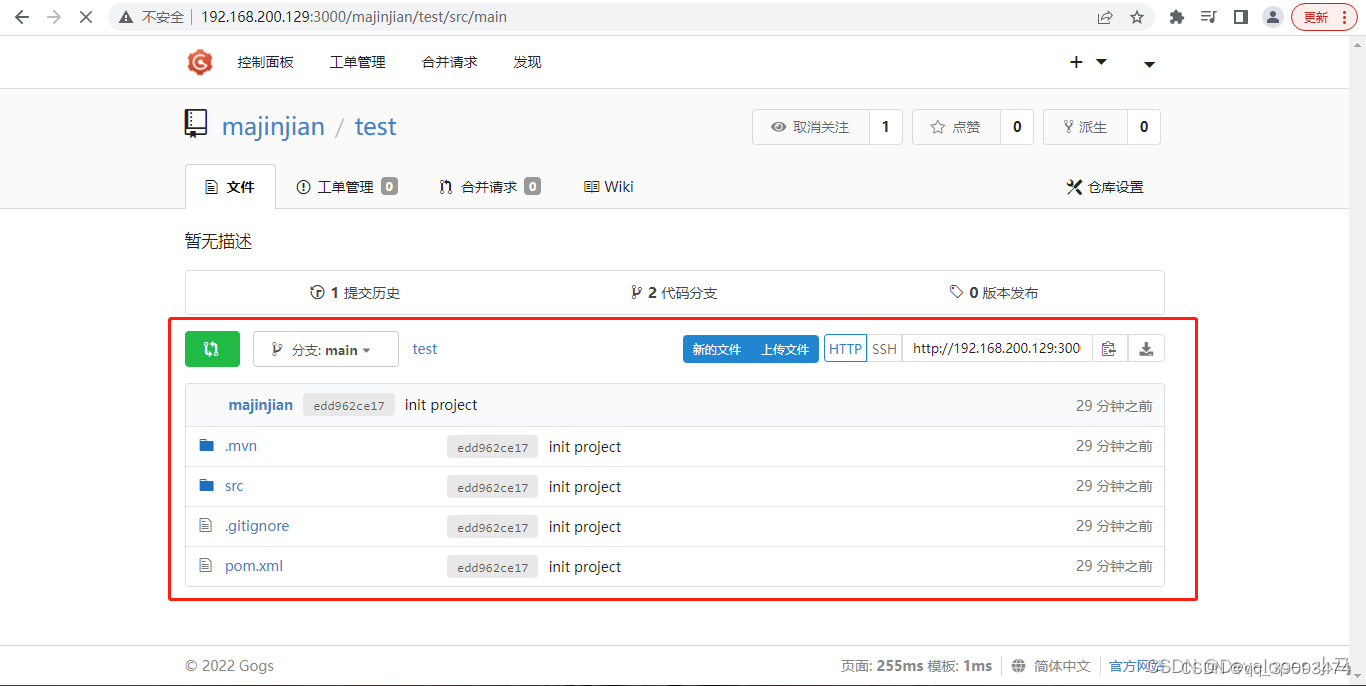1366x686 pixels.
Task: View the 1 提交历史 commits
Action: tap(355, 293)
